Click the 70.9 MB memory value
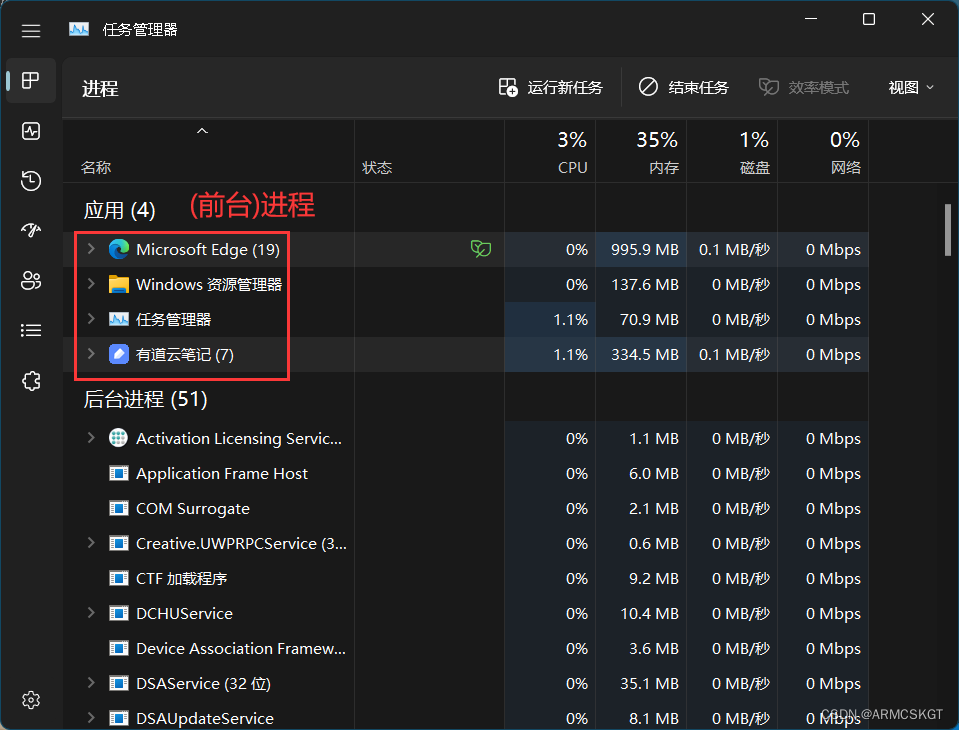This screenshot has height=730, width=959. click(649, 319)
